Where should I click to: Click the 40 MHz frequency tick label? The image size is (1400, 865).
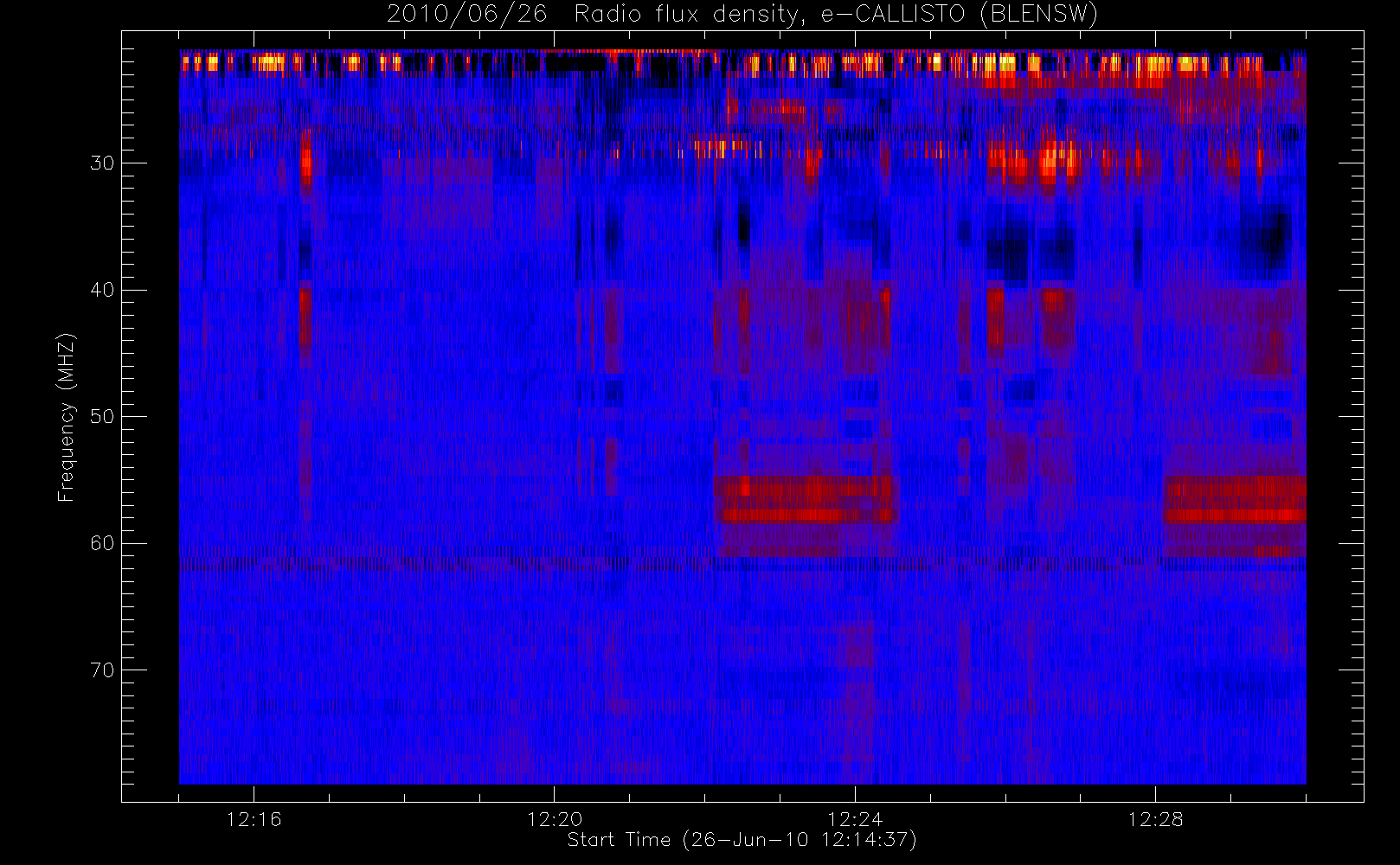point(102,290)
